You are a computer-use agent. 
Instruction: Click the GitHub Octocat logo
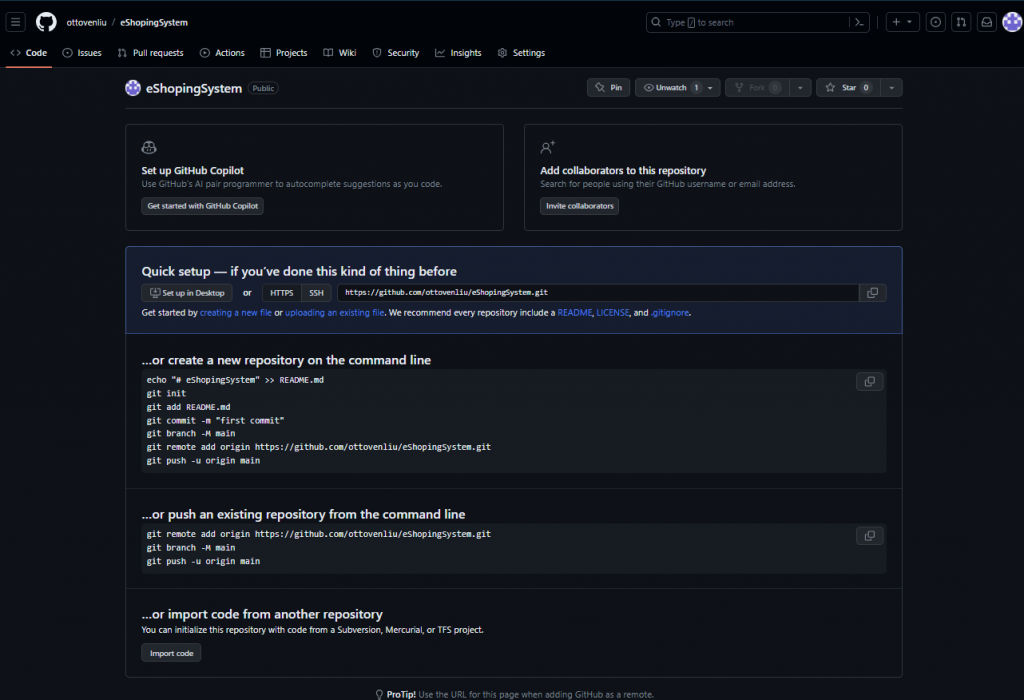46,22
